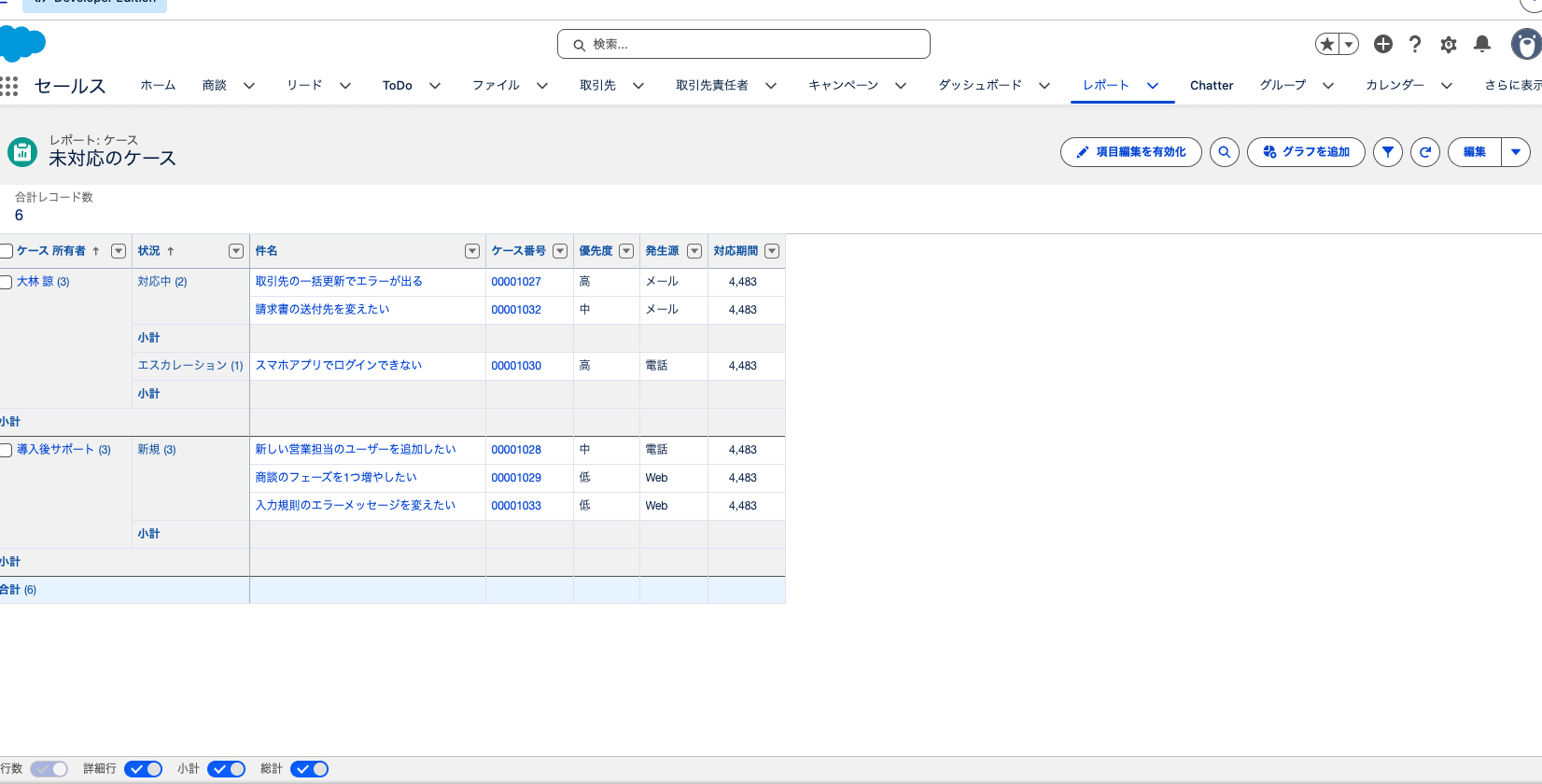
Task: Toggle the 小計 switch
Action: [x=227, y=769]
